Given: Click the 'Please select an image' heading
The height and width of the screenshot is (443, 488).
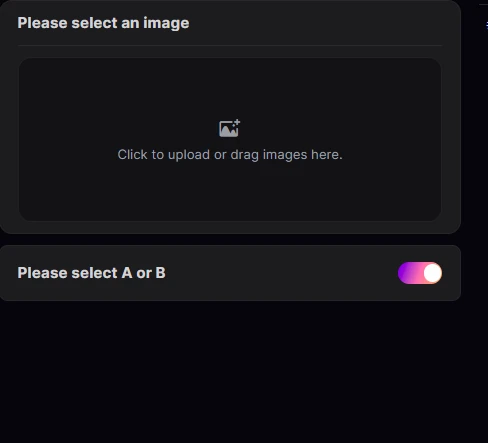Looking at the screenshot, I should (103, 23).
